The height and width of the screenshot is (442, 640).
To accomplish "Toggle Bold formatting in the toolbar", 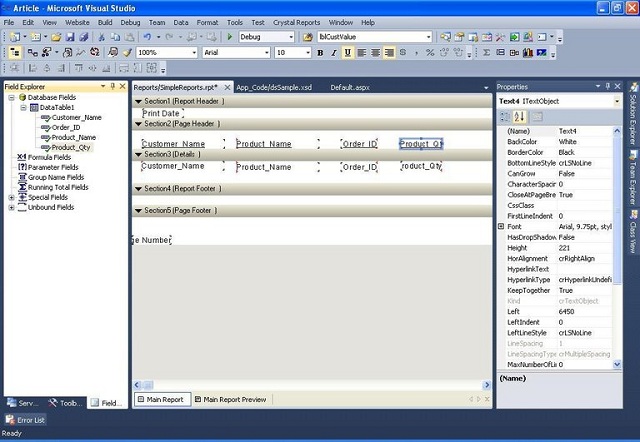I will [x=322, y=52].
